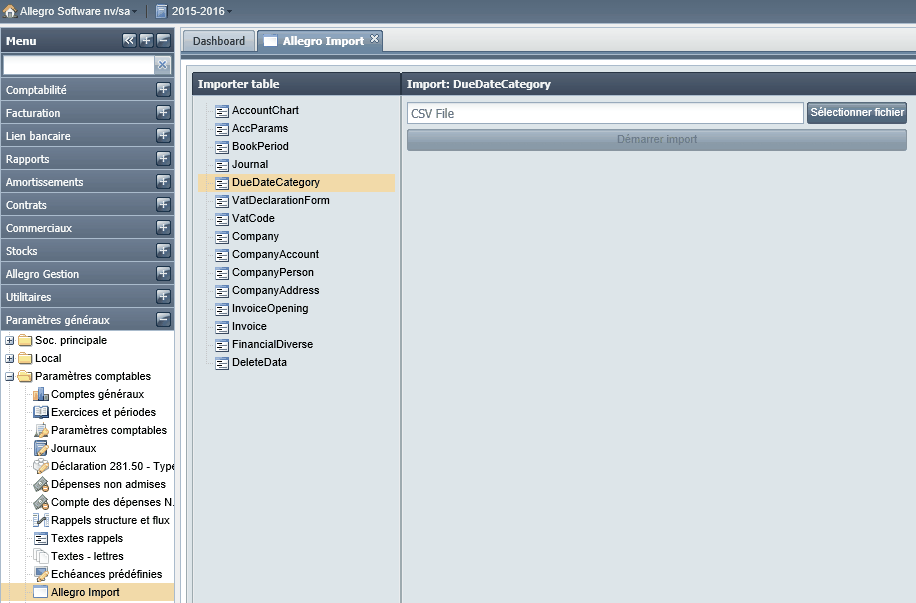Clear the menu search field with the X icon

(x=162, y=65)
